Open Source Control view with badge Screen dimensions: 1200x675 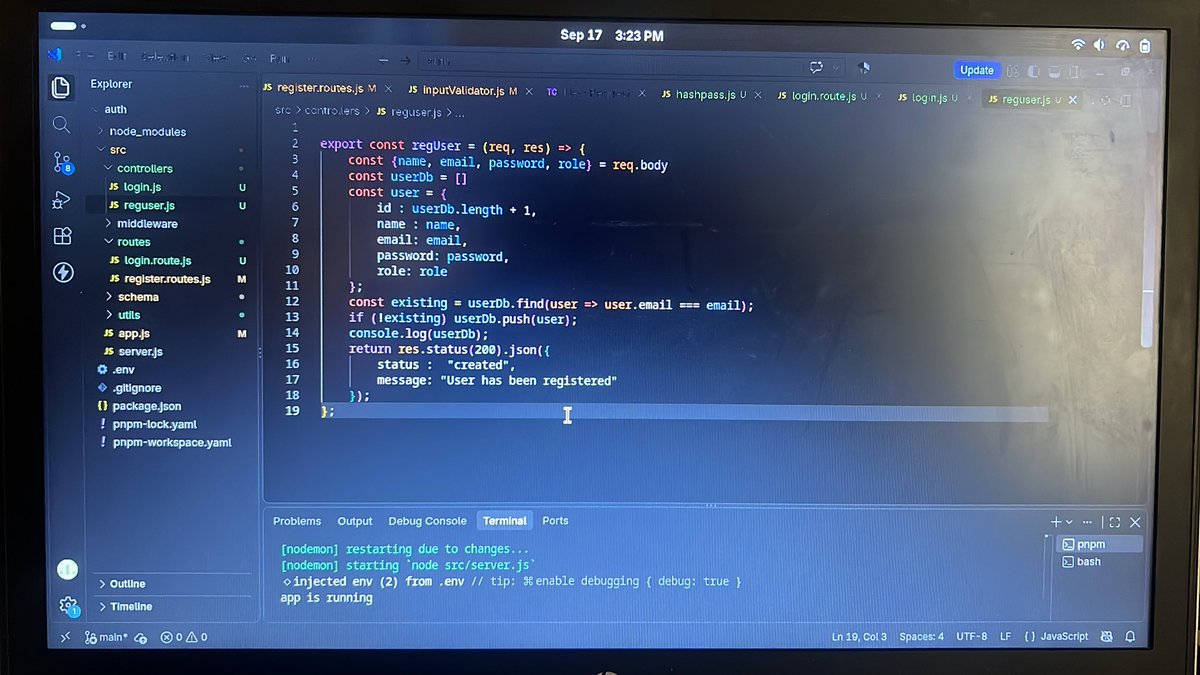click(62, 162)
